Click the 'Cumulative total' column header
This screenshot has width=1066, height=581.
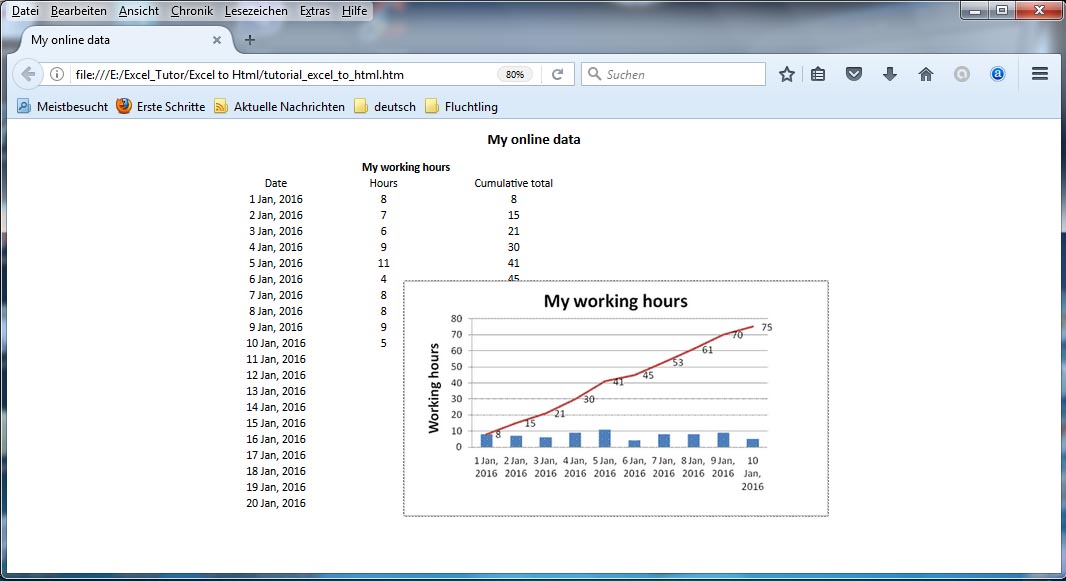click(x=513, y=183)
